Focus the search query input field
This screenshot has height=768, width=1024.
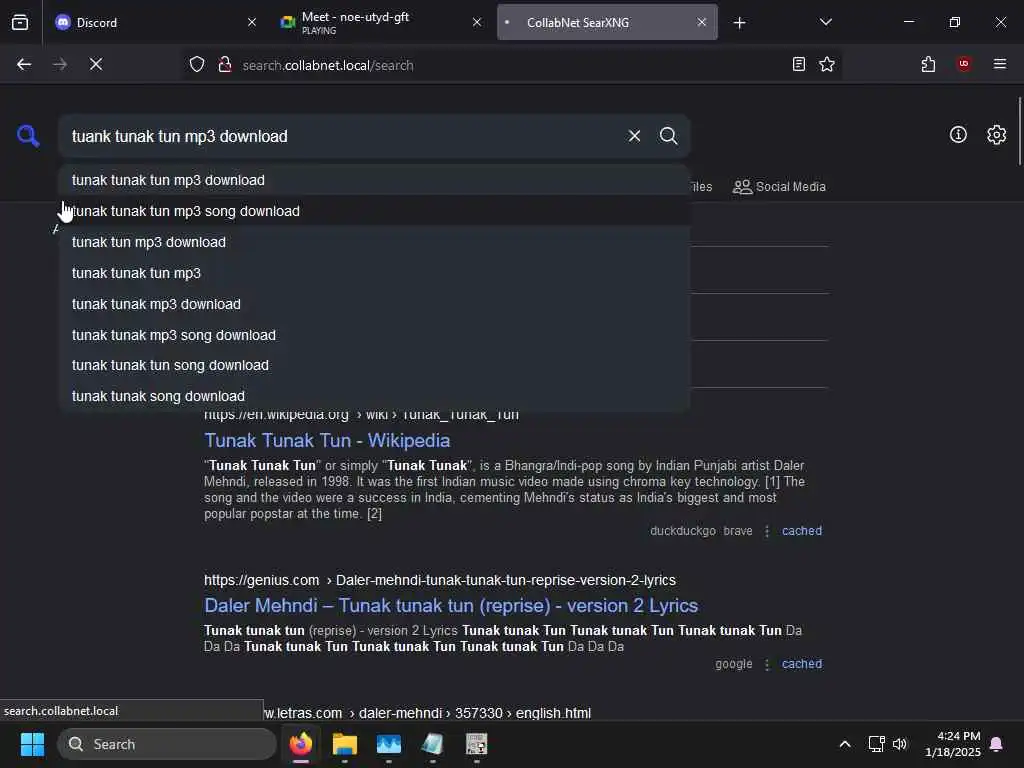pyautogui.click(x=343, y=136)
